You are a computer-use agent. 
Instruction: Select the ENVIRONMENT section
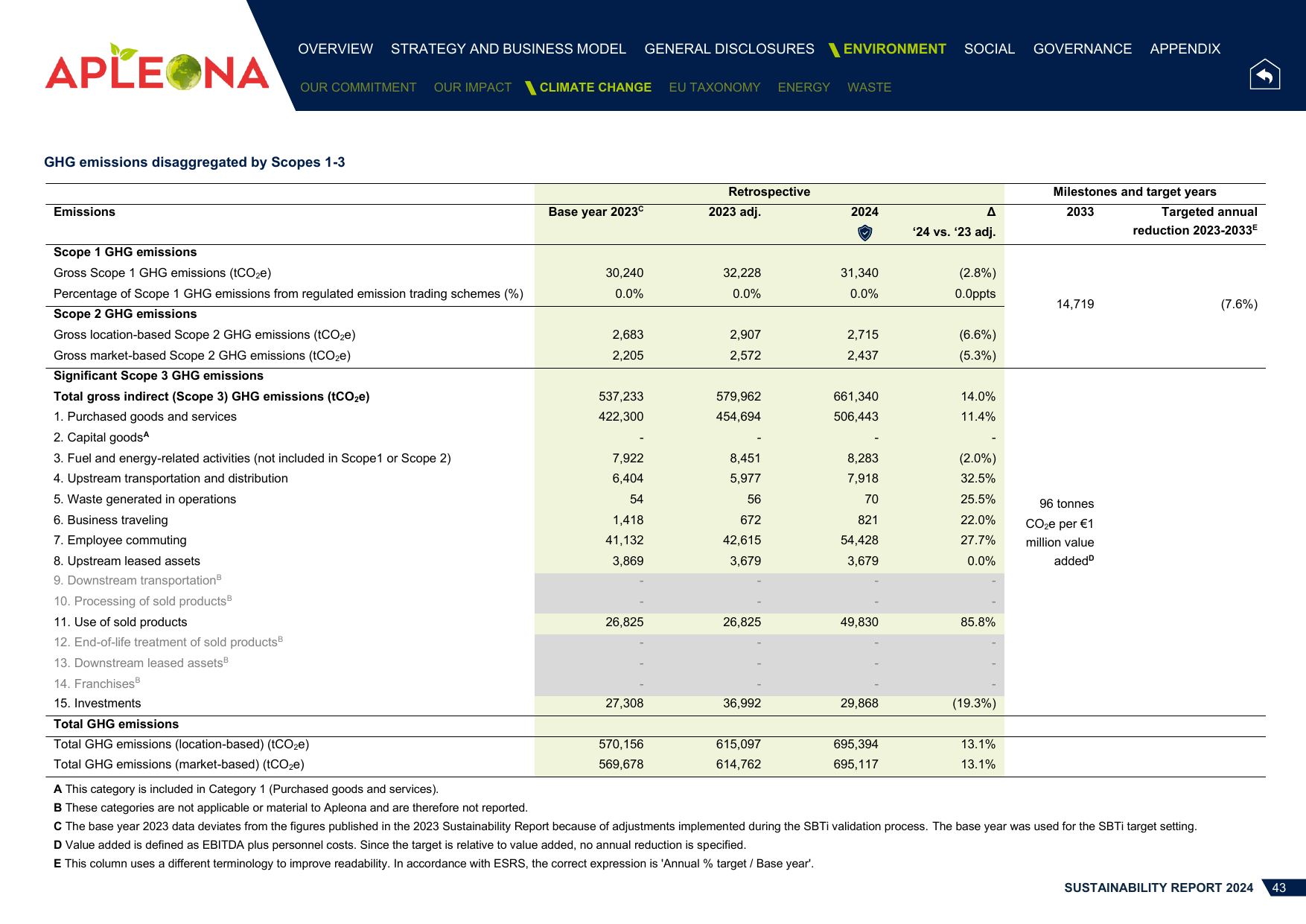[894, 48]
